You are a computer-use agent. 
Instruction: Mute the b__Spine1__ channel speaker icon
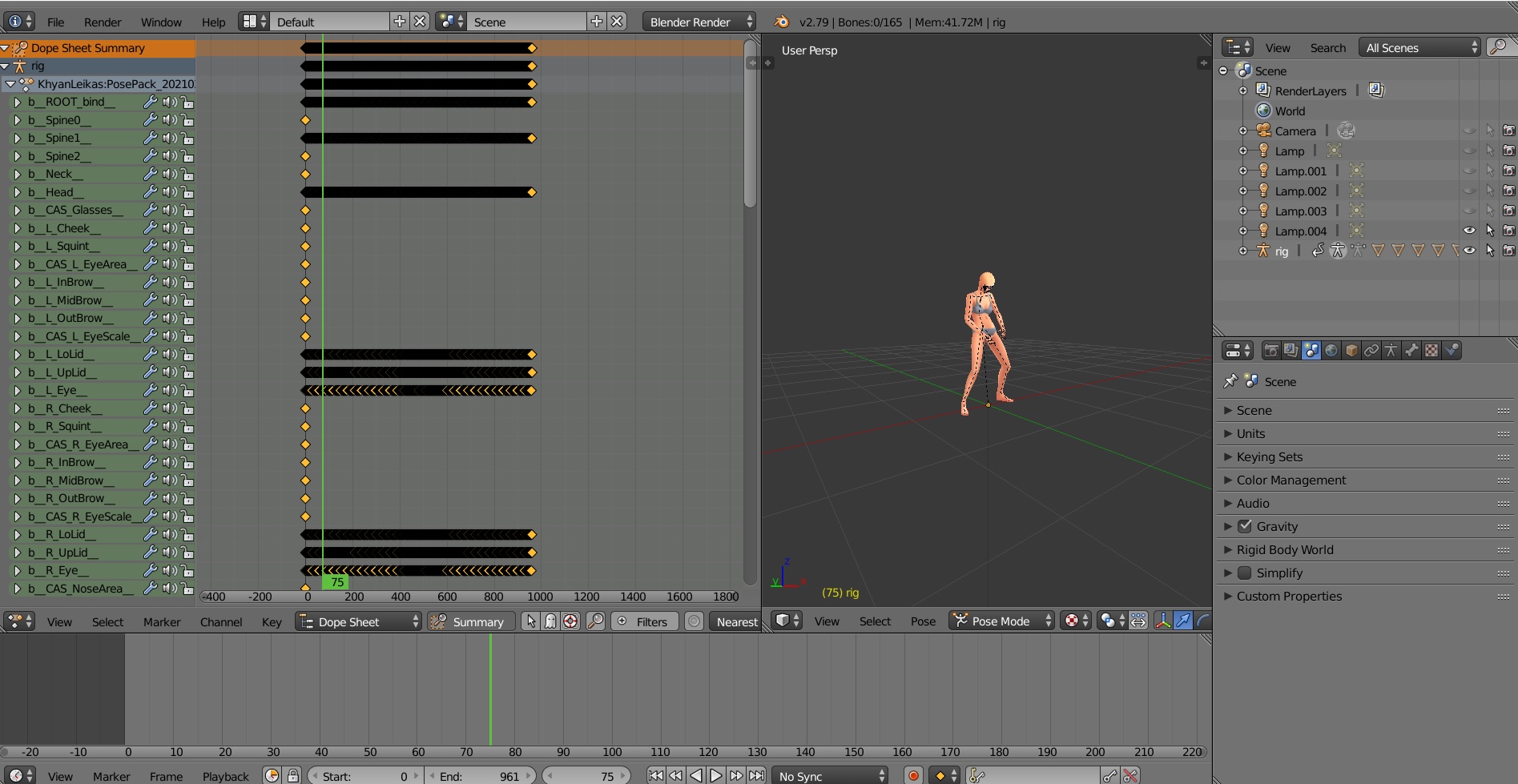pos(170,139)
